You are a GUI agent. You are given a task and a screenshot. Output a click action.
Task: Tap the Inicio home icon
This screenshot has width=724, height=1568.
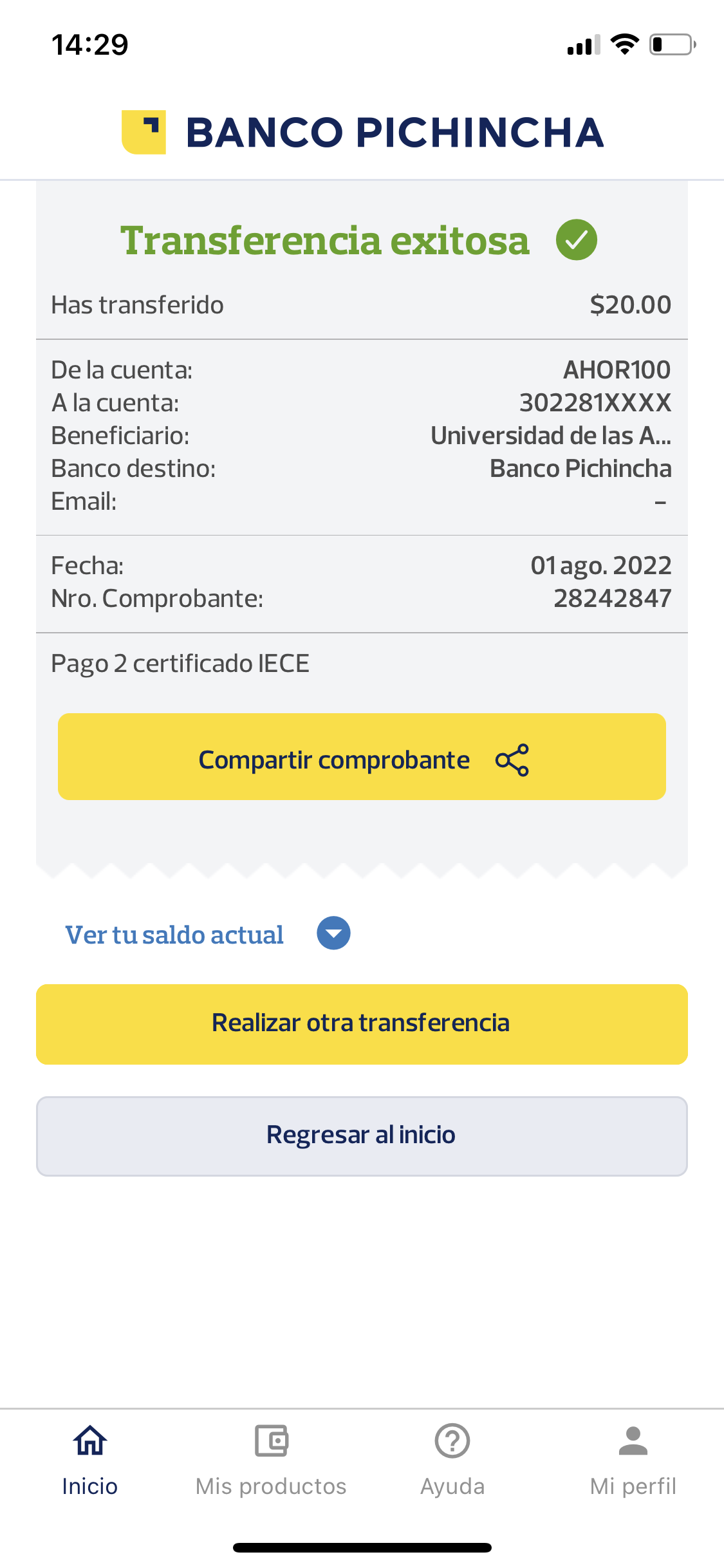coord(90,1441)
